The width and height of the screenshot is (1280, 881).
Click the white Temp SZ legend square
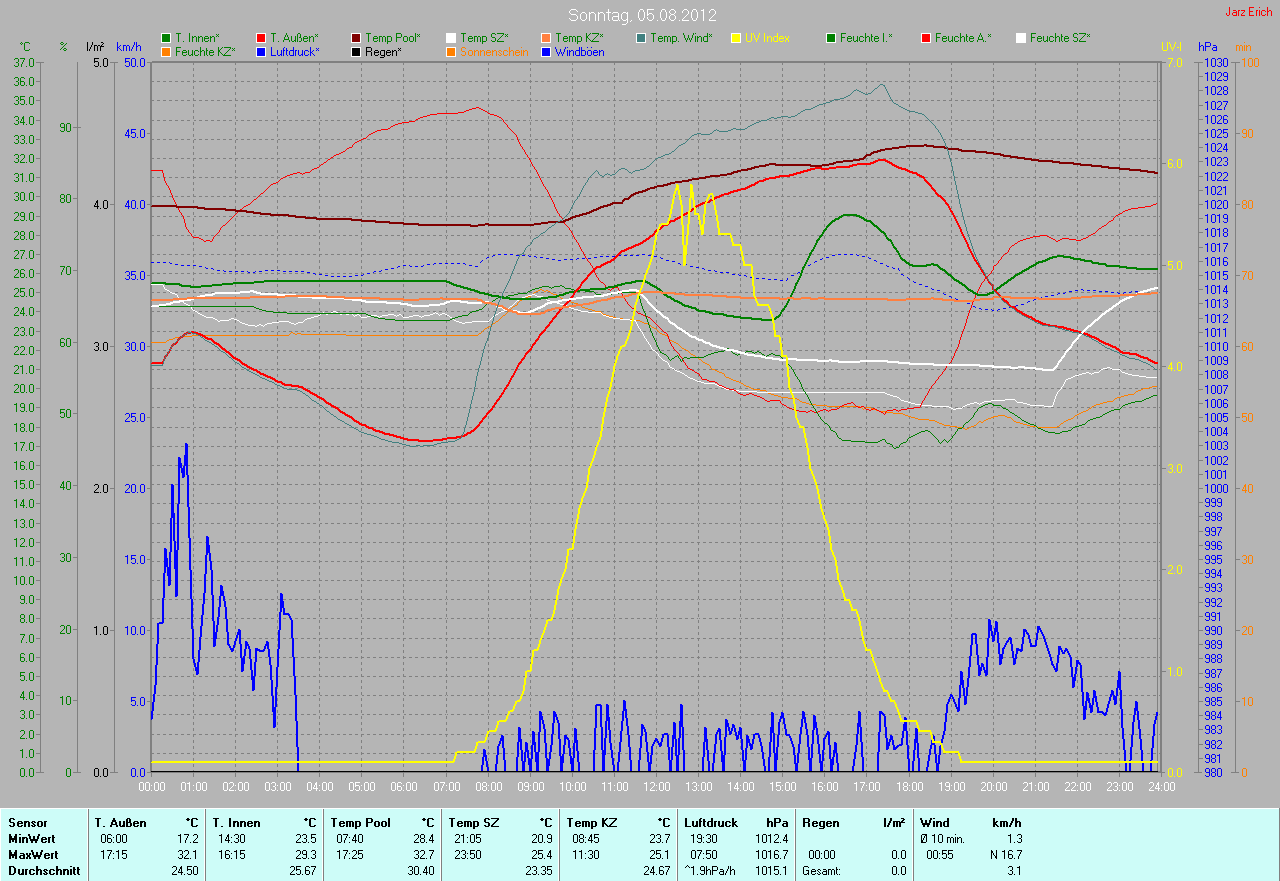click(451, 38)
